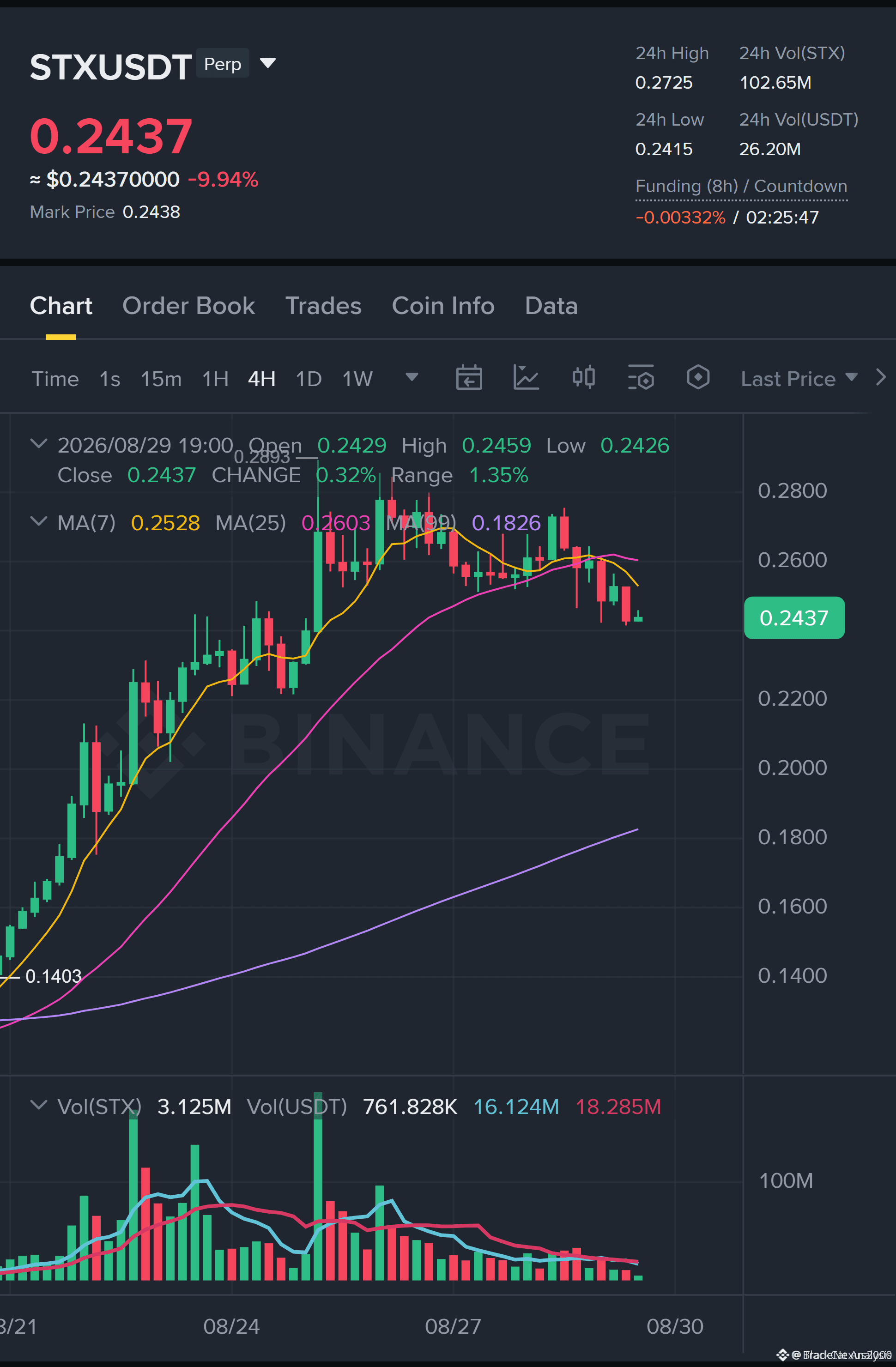Click the Mark Price value 0.2438
This screenshot has width=896, height=1367.
[151, 212]
